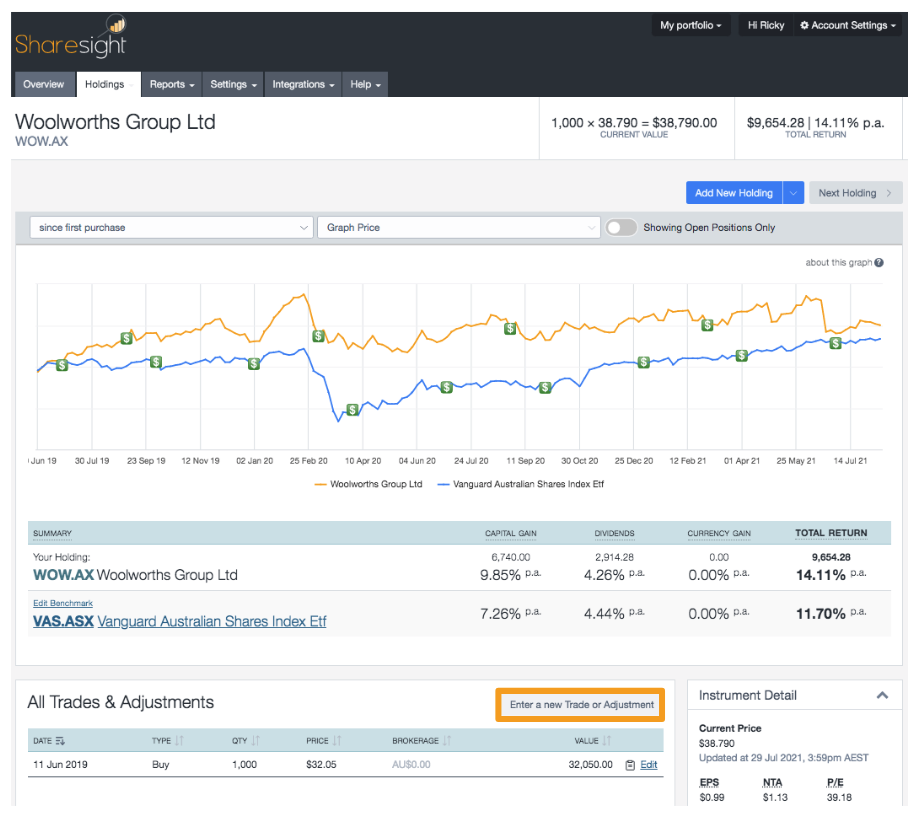Open VAS.ASX Vanguard Australian Shares Index Etf link

(x=180, y=621)
